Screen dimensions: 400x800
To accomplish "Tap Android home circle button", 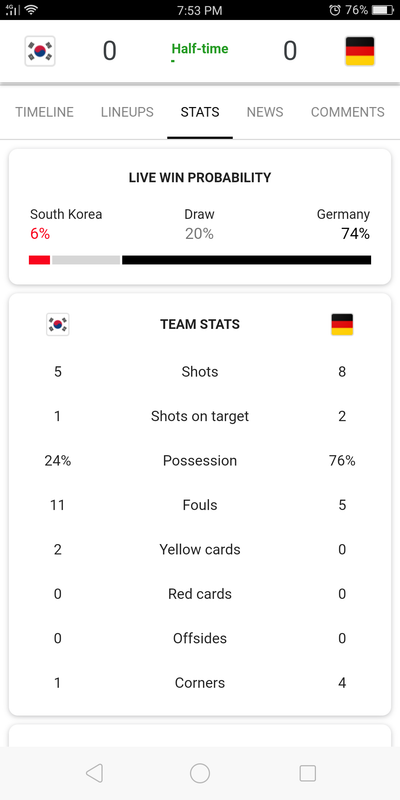I will coord(200,773).
